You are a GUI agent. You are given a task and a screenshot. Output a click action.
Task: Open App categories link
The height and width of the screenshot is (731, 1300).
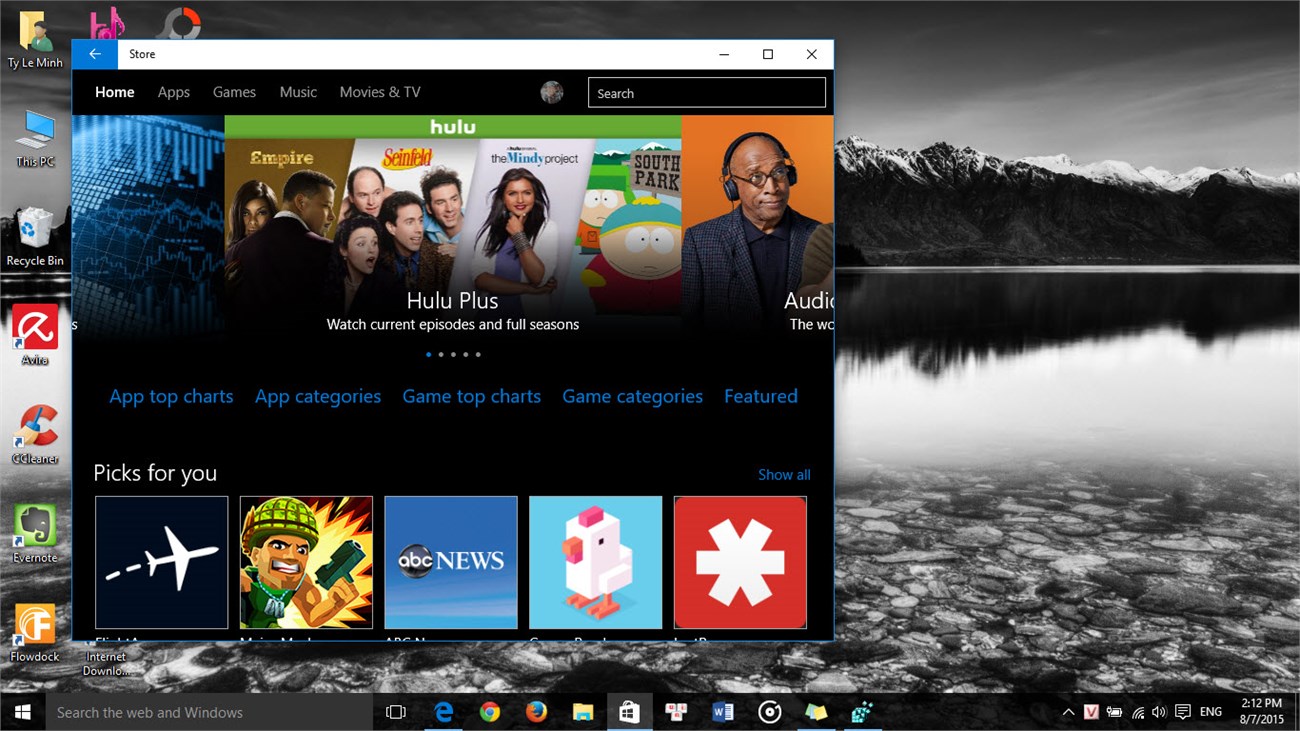318,396
